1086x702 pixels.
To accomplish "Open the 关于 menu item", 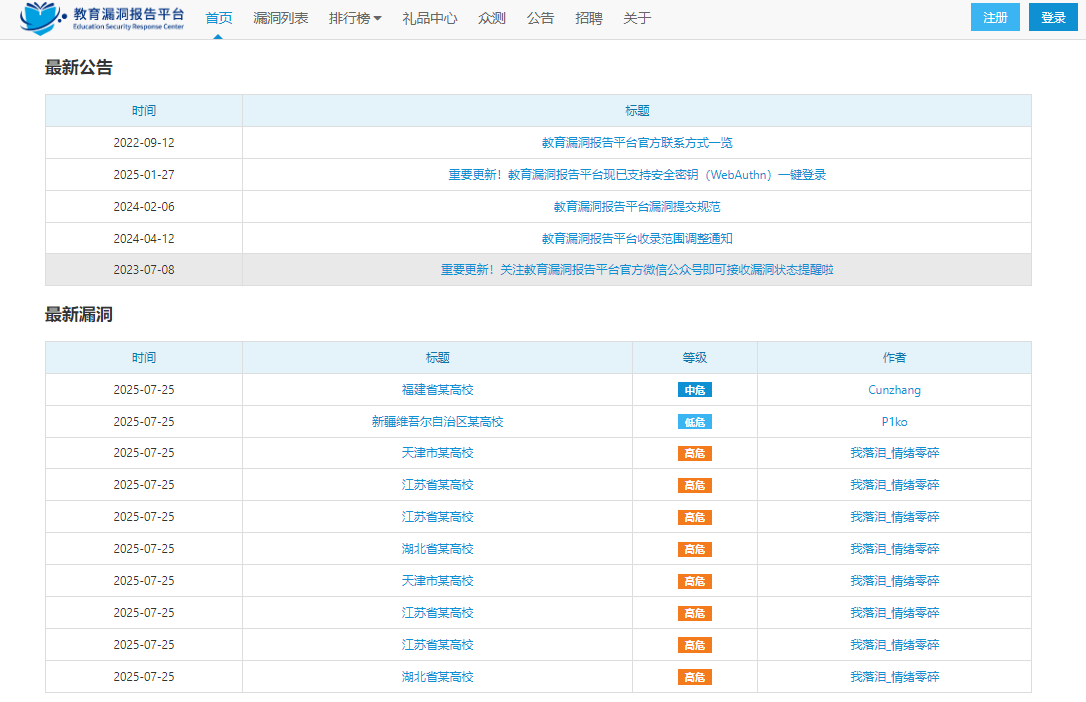I will pos(637,18).
